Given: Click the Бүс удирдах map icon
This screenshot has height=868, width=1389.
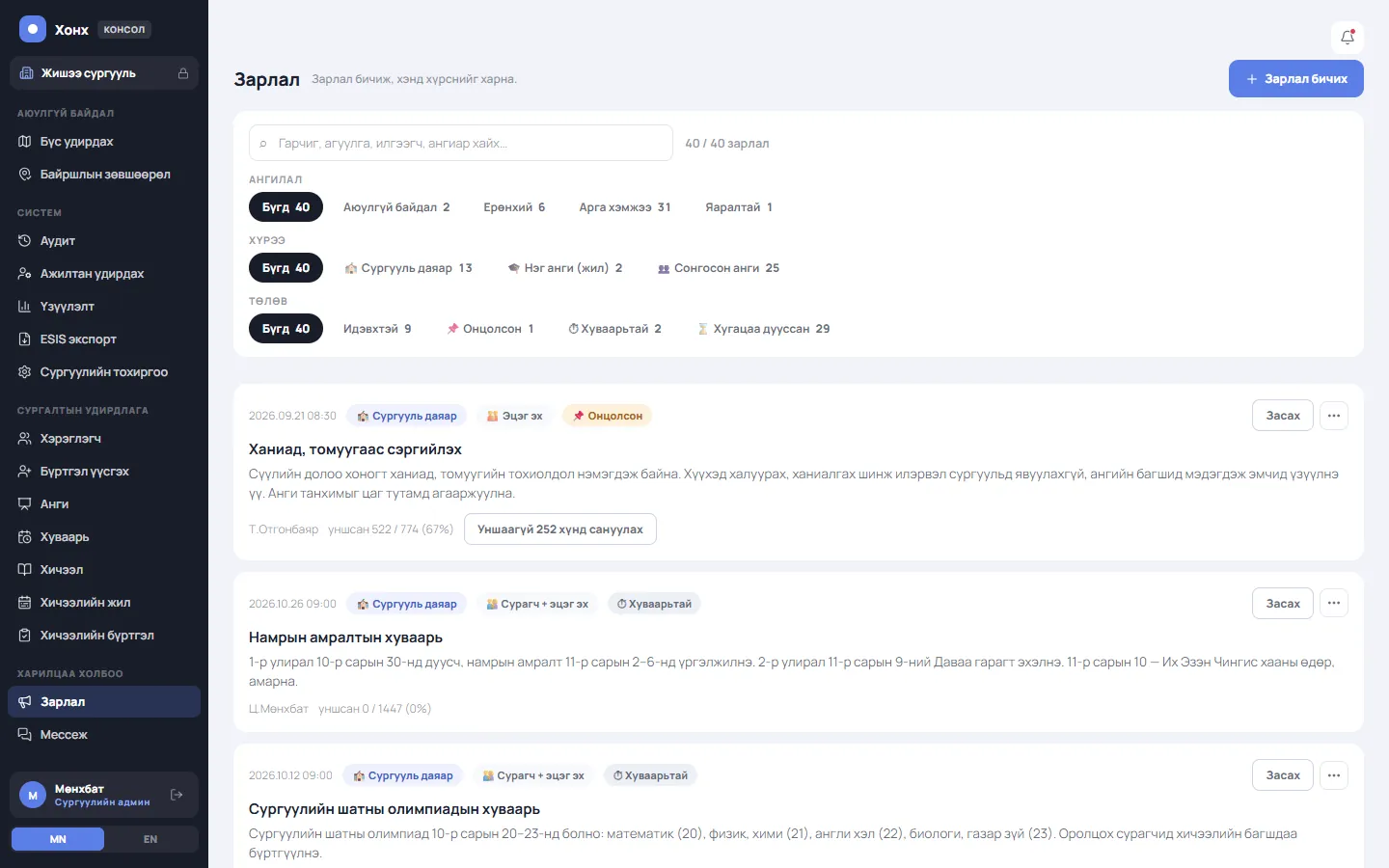Looking at the screenshot, I should pyautogui.click(x=25, y=142).
